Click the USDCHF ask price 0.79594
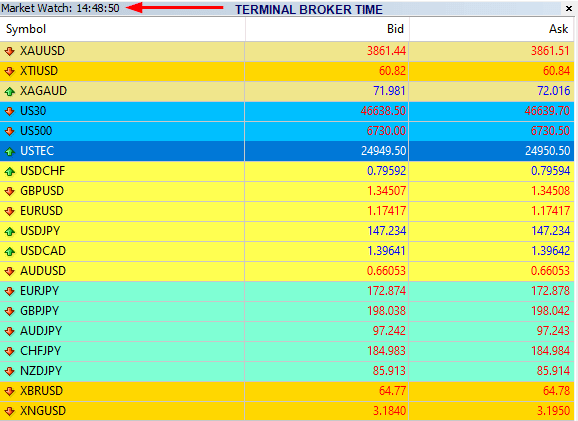 (550, 171)
